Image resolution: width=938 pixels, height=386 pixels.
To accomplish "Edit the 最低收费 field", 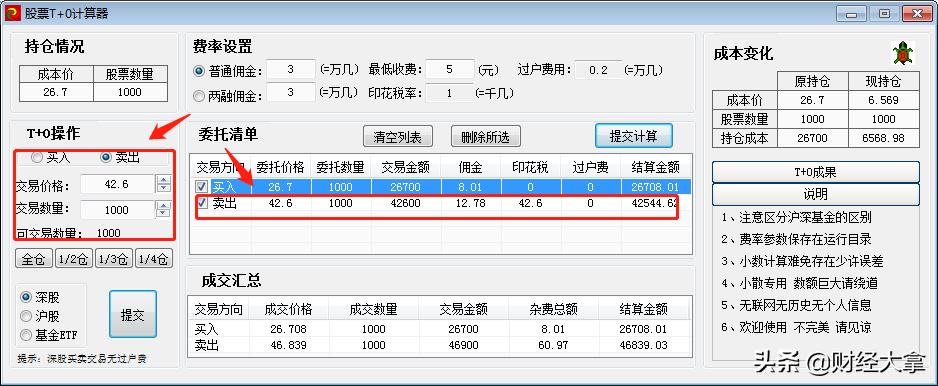I will [x=450, y=69].
